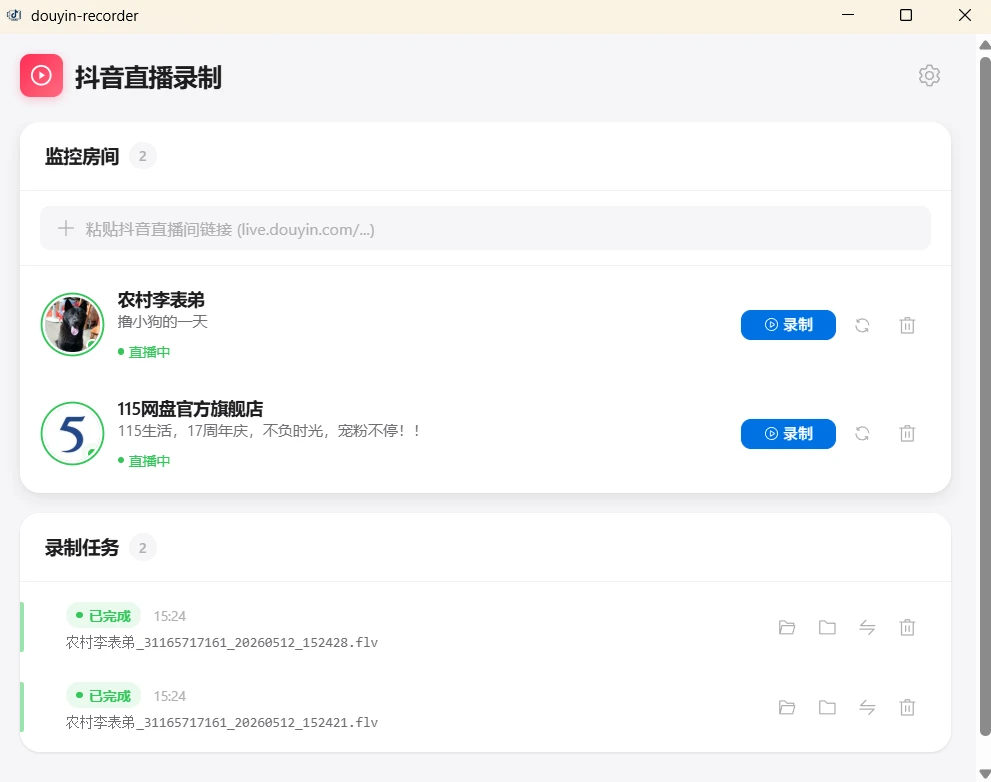Image resolution: width=991 pixels, height=782 pixels.
Task: Paste link into 粘贴抖音直播间链接 field
Action: tap(485, 228)
